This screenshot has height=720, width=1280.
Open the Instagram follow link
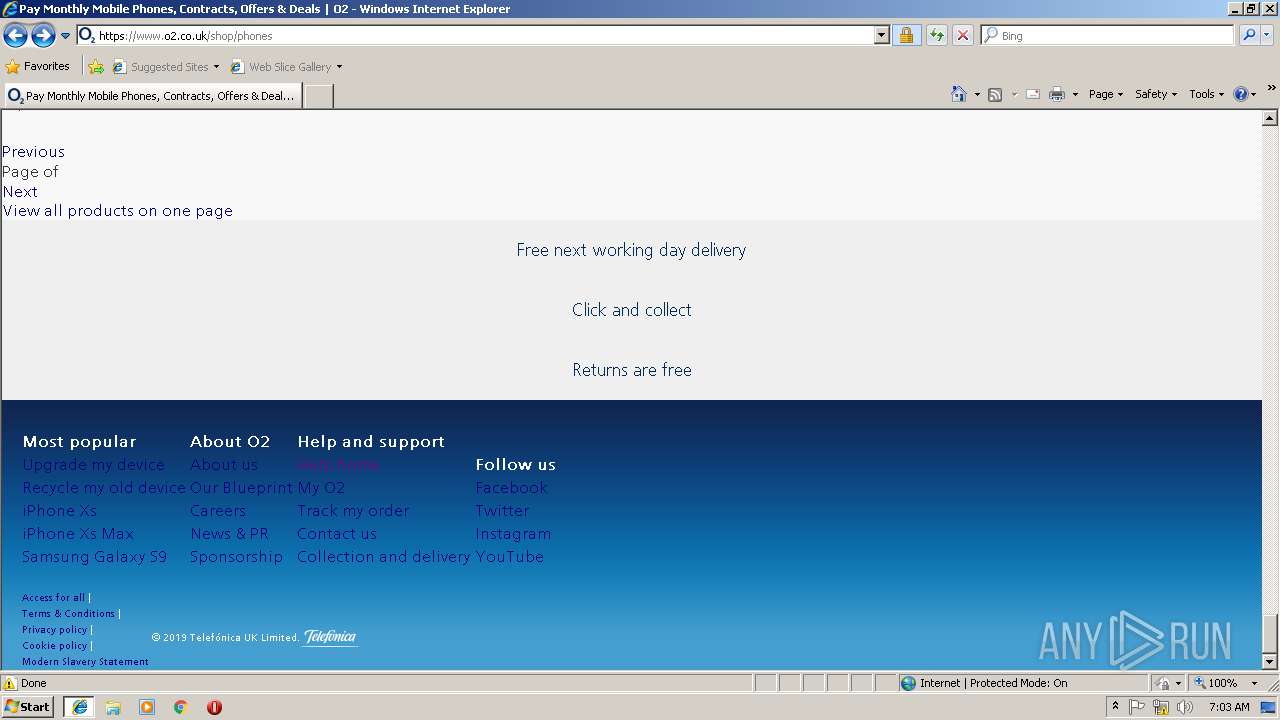(x=513, y=534)
